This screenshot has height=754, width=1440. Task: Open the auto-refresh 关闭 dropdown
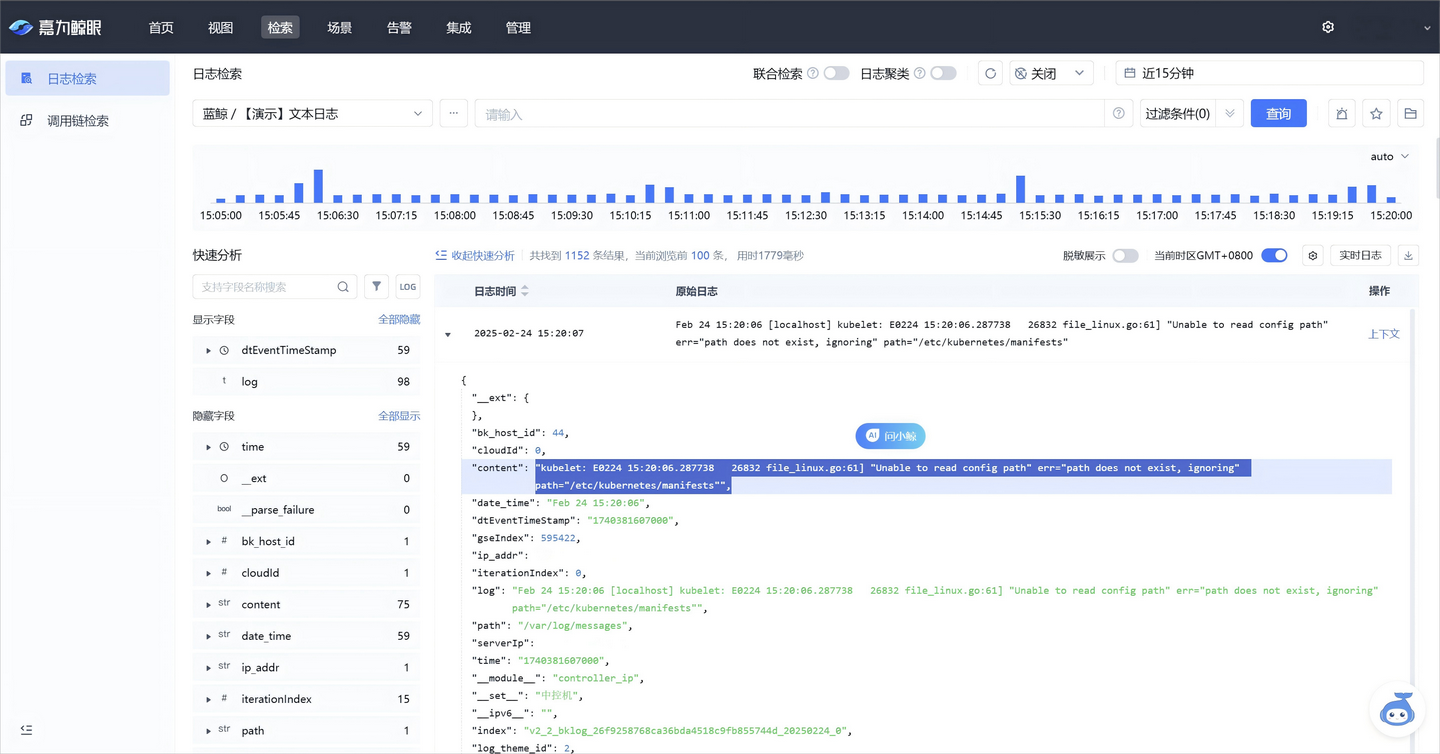1051,73
